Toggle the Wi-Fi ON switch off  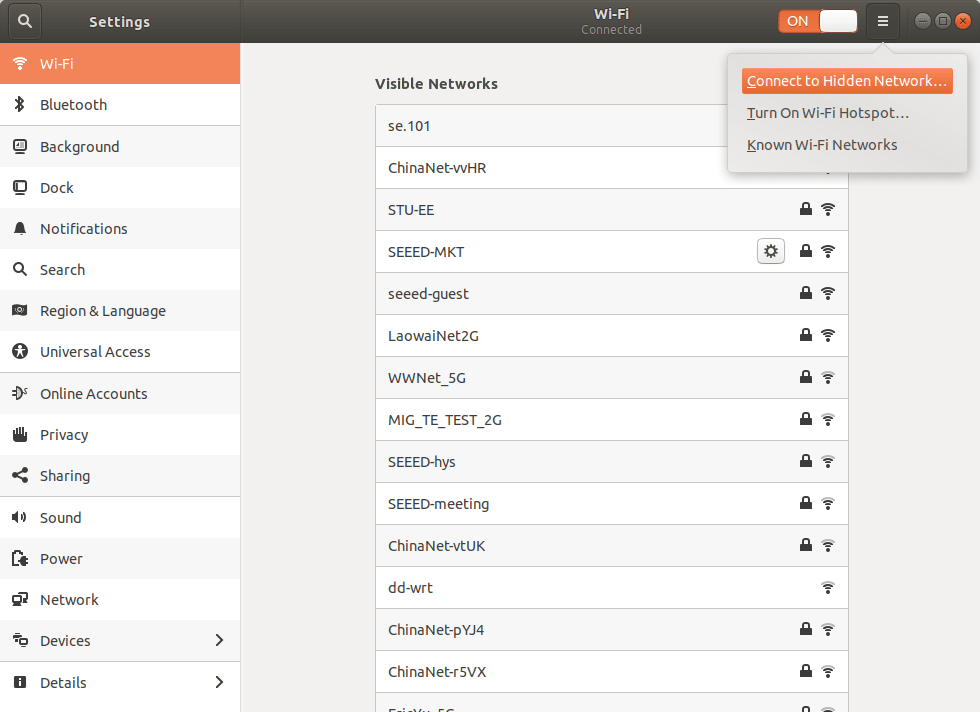pyautogui.click(x=818, y=21)
